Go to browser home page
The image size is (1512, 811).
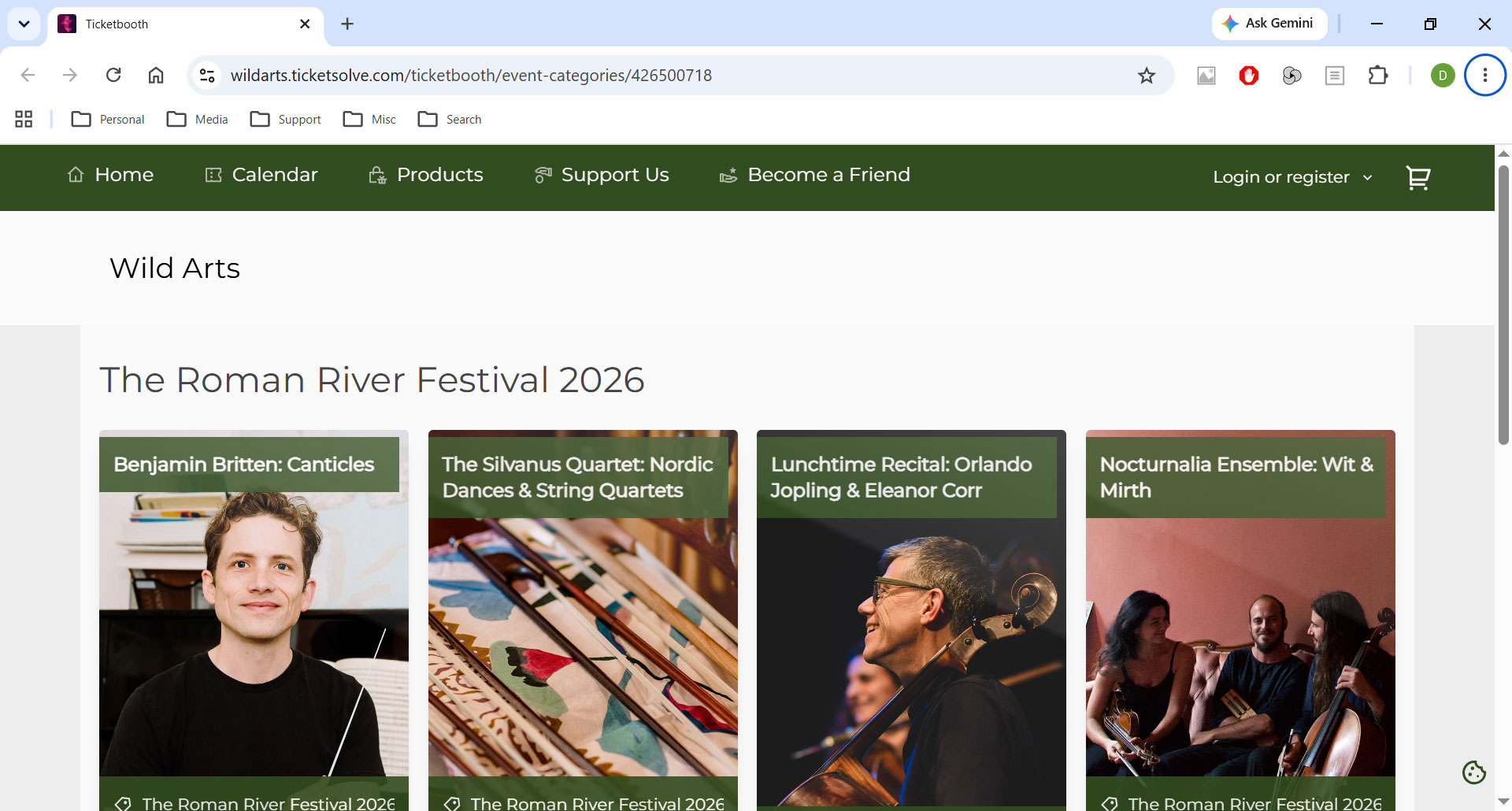[156, 75]
